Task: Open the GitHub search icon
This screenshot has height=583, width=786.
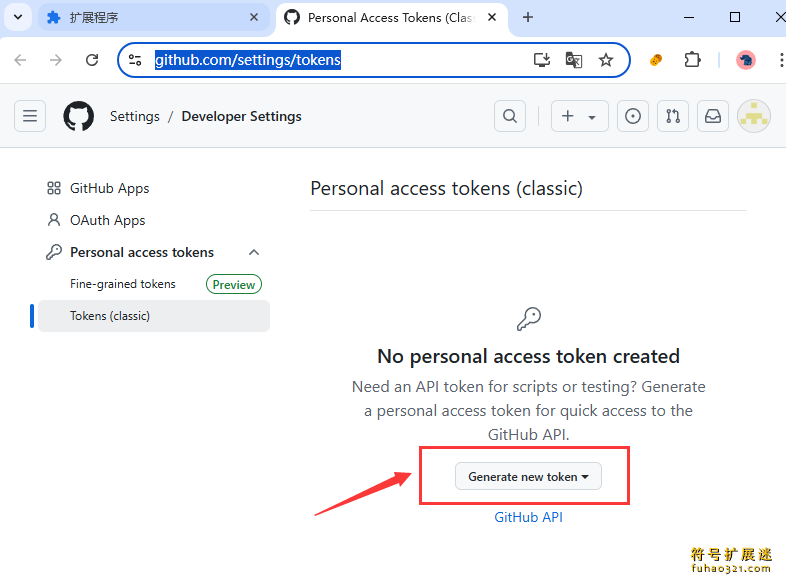Action: pyautogui.click(x=510, y=116)
